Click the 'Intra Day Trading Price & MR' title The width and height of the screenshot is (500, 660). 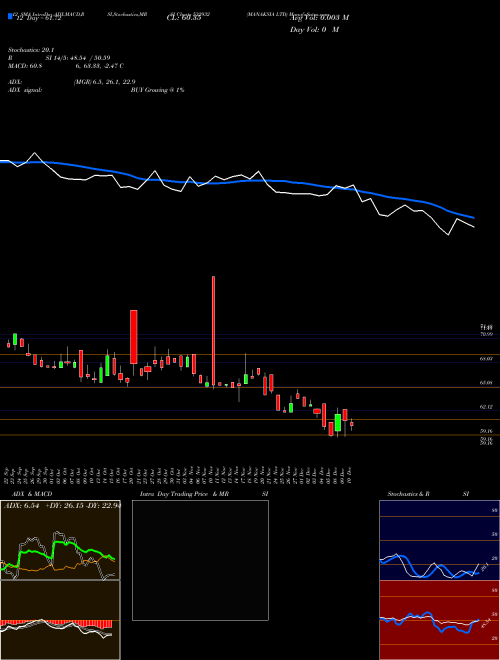(185, 494)
